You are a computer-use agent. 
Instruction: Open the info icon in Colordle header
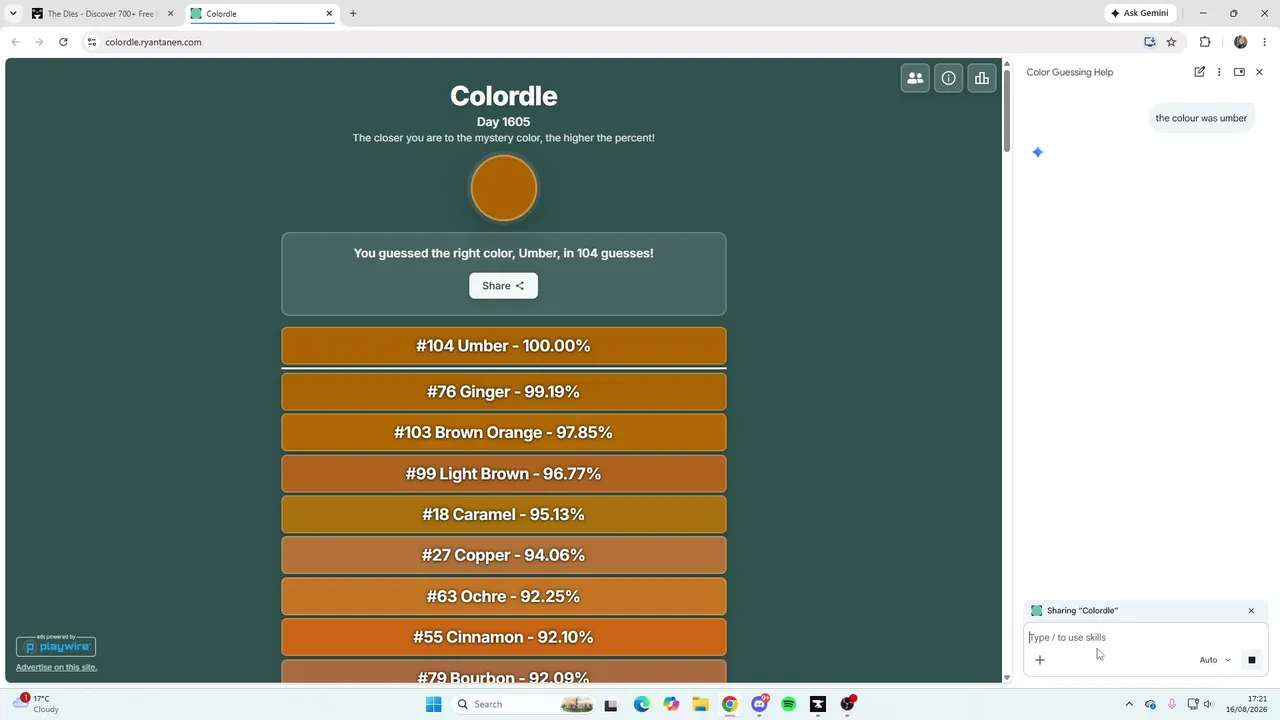pyautogui.click(x=948, y=78)
